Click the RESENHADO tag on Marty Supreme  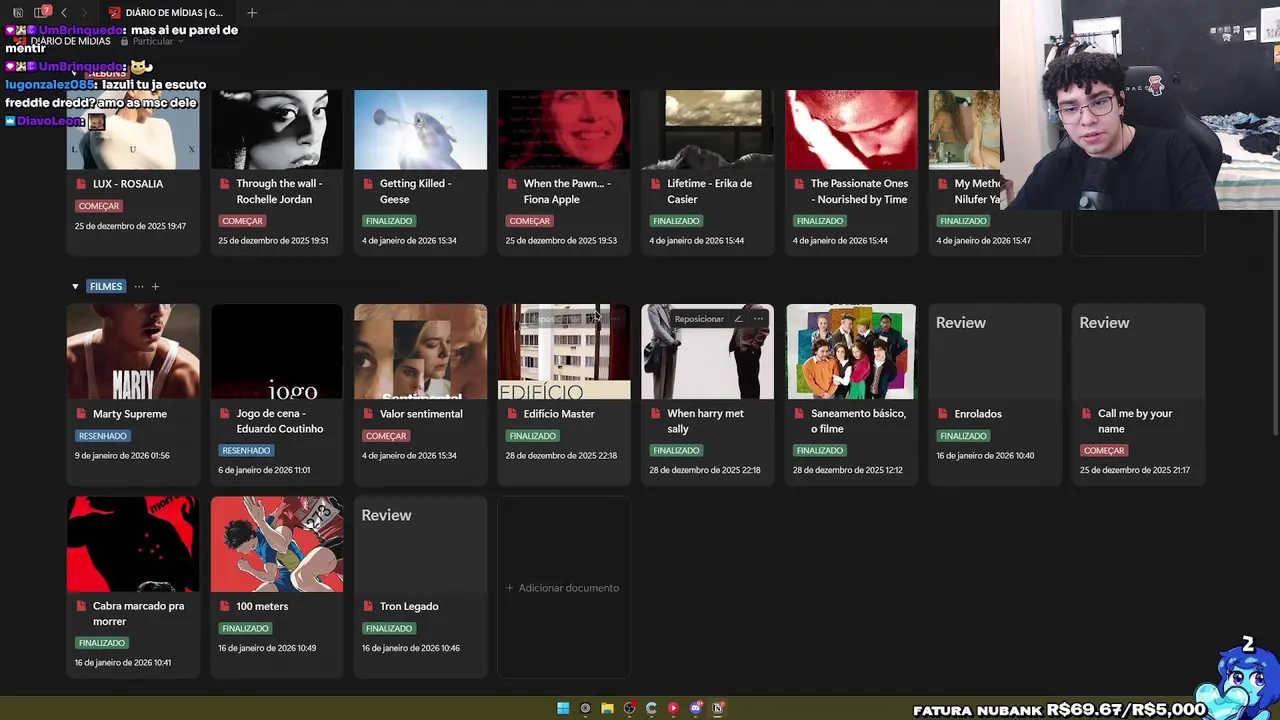(x=103, y=436)
